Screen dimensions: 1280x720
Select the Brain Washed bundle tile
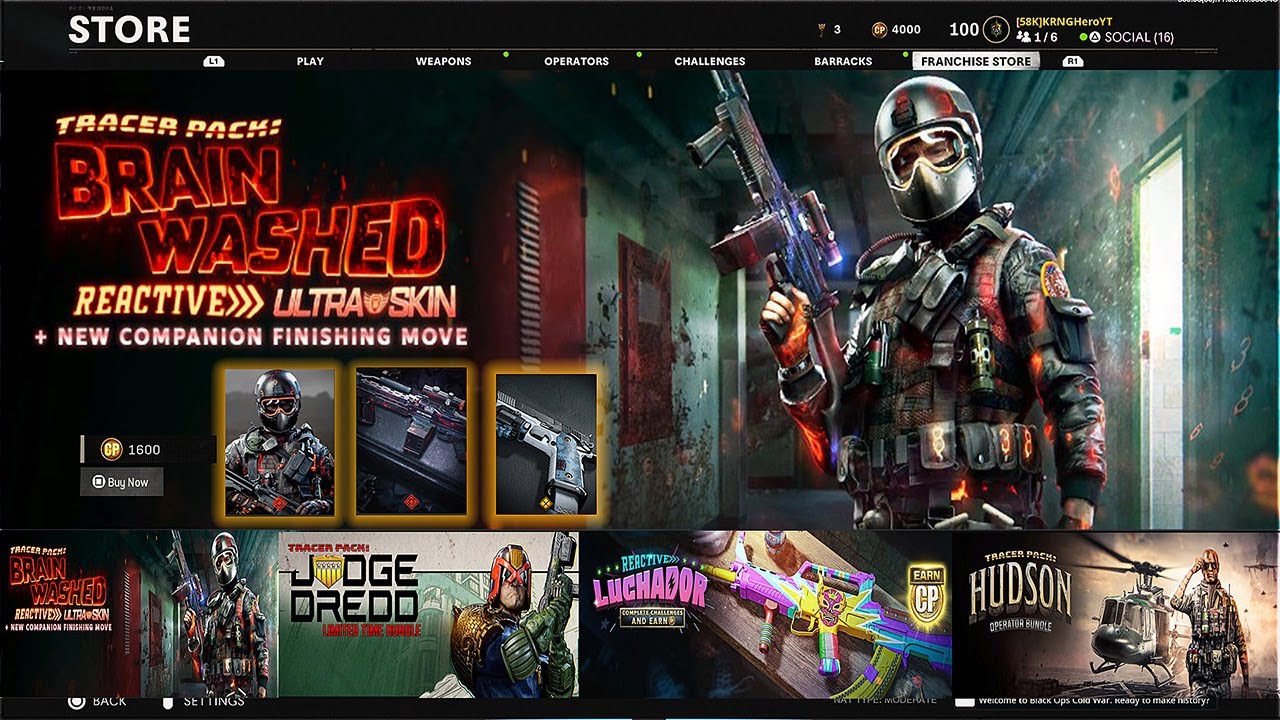[139, 614]
